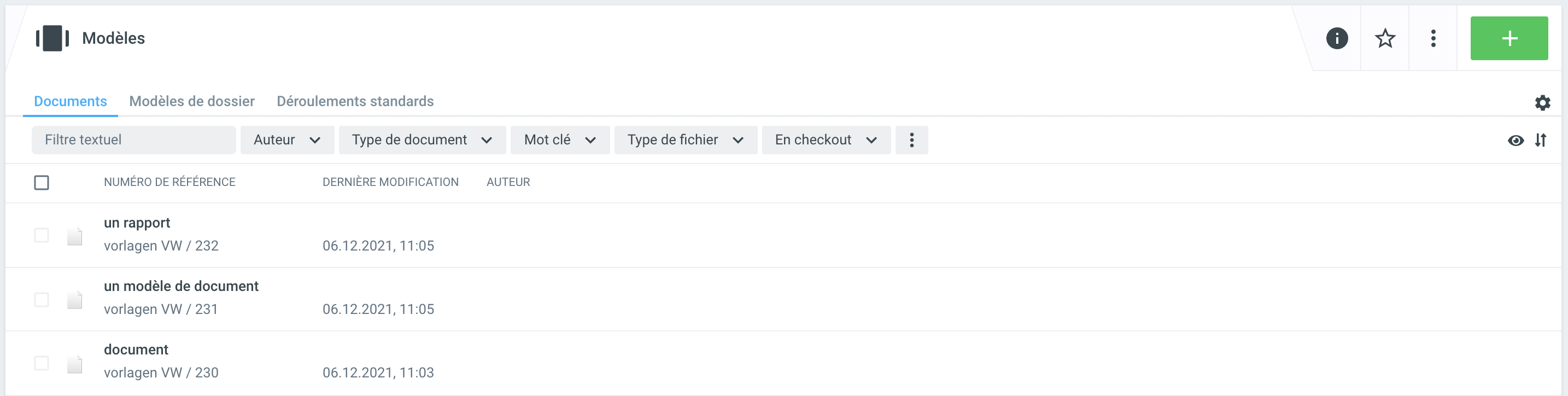Expand the Auteur filter dropdown
The width and height of the screenshot is (1568, 396).
click(286, 140)
